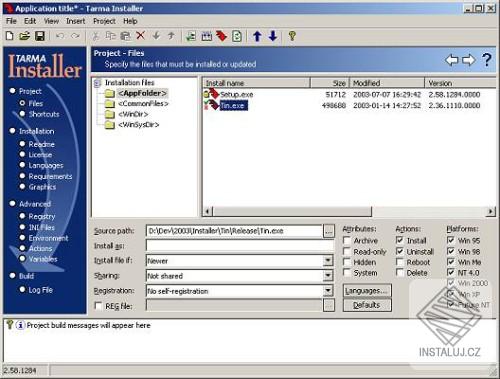Open Registry page in sidebar
The height and width of the screenshot is (379, 500).
pos(42,217)
